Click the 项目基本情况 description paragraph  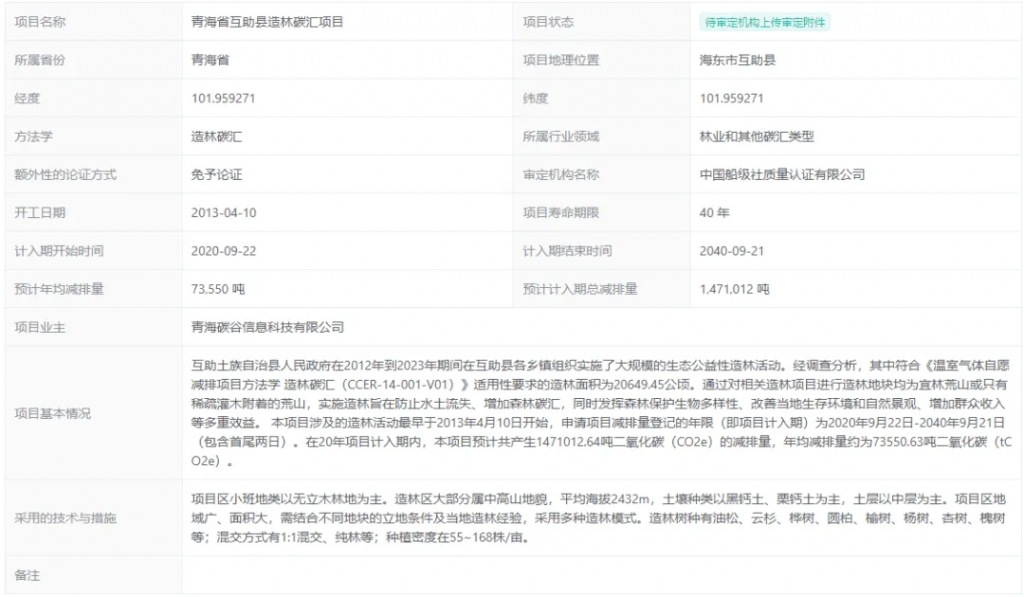point(600,414)
